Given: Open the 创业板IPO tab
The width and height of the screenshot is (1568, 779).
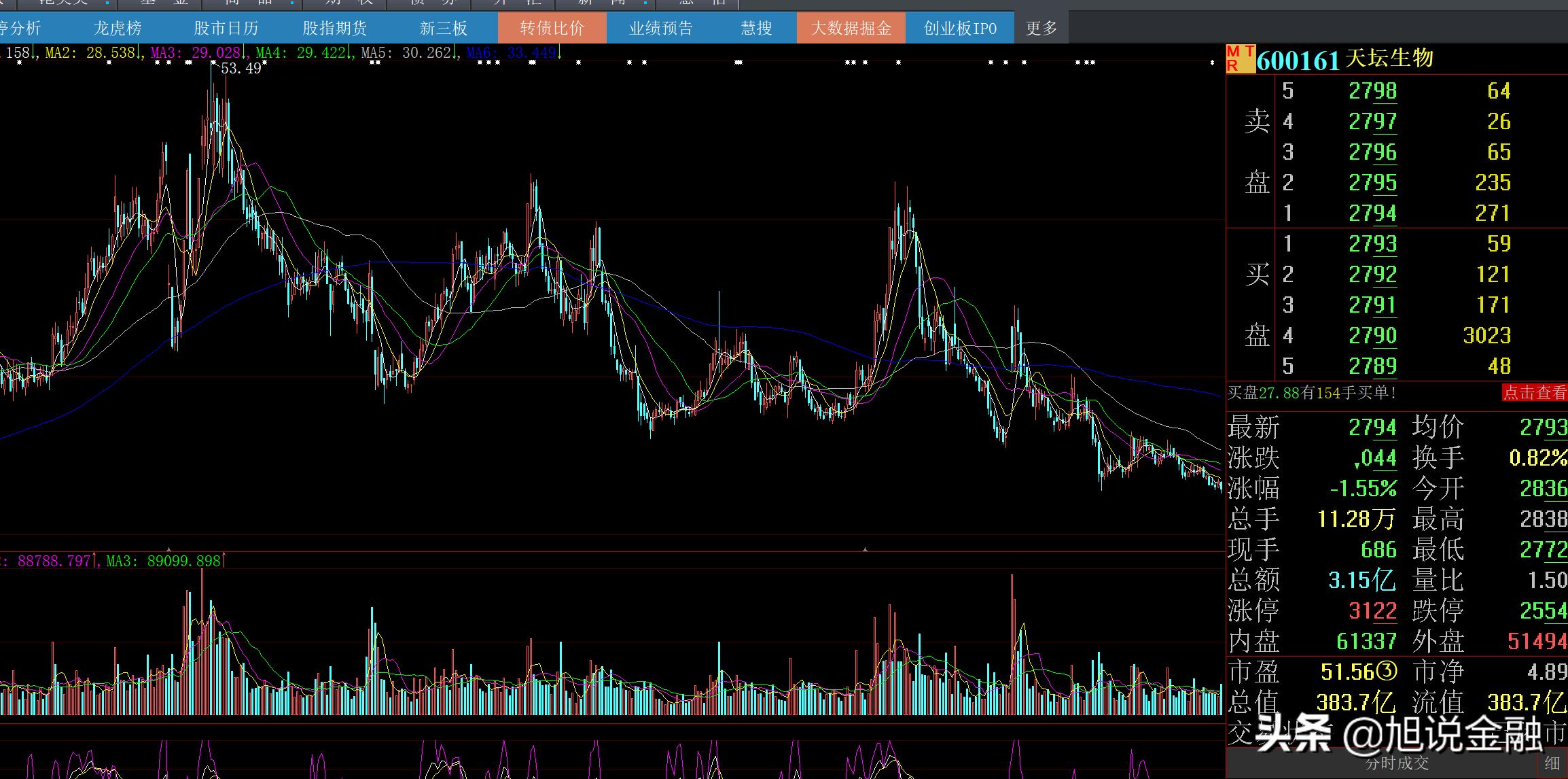Looking at the screenshot, I should pos(959,28).
